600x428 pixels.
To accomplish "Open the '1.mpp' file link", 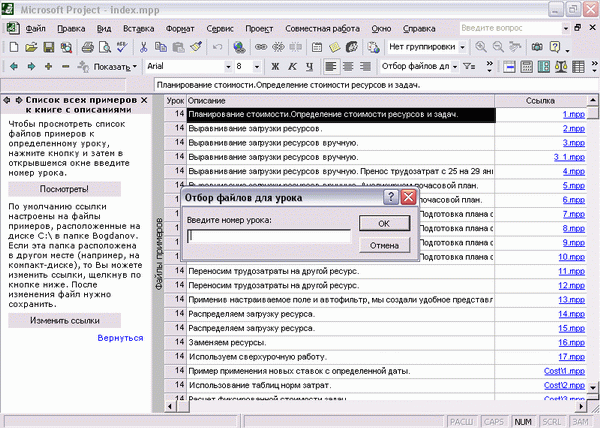I will [x=574, y=114].
